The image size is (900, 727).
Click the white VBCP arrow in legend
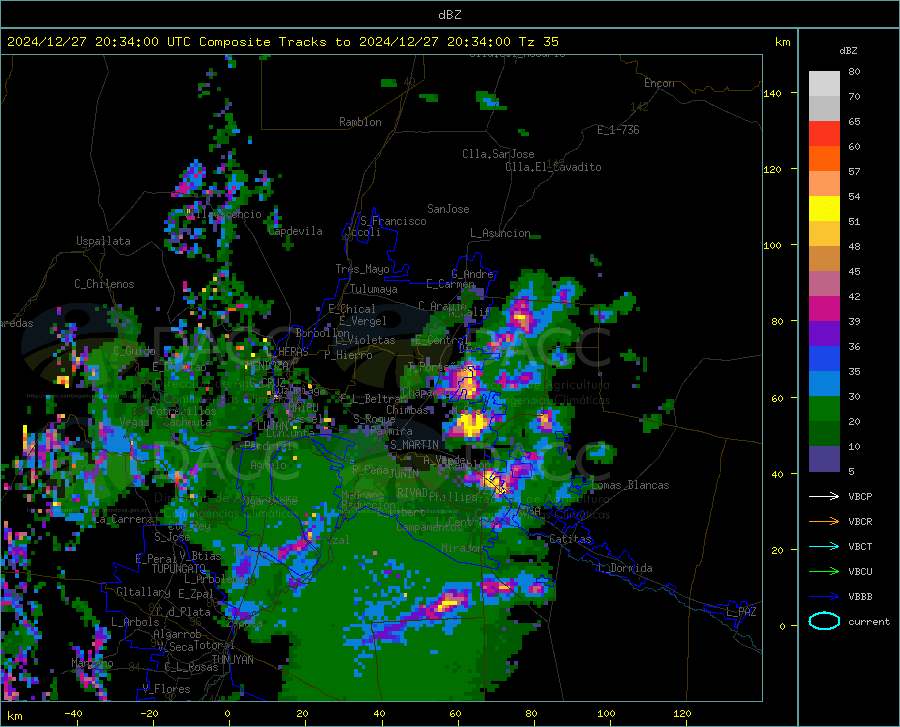tap(824, 496)
